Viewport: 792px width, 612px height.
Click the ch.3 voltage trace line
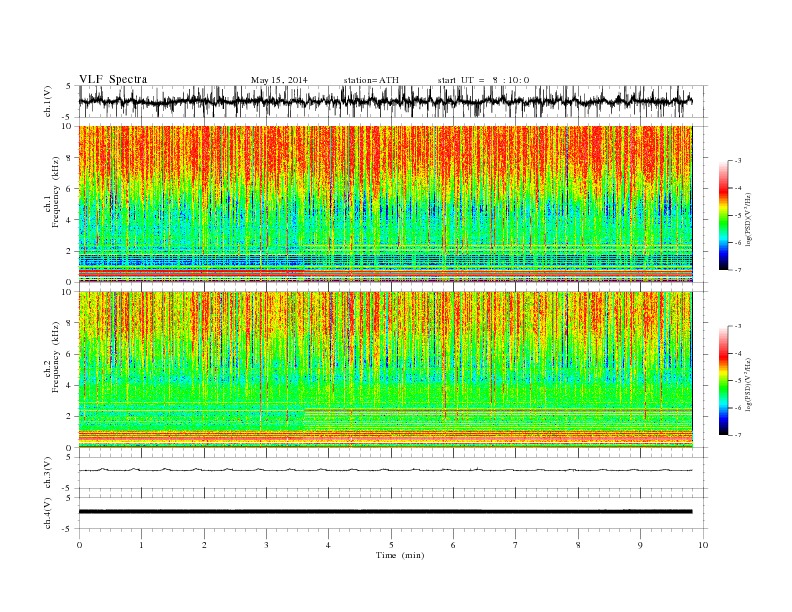click(x=385, y=470)
